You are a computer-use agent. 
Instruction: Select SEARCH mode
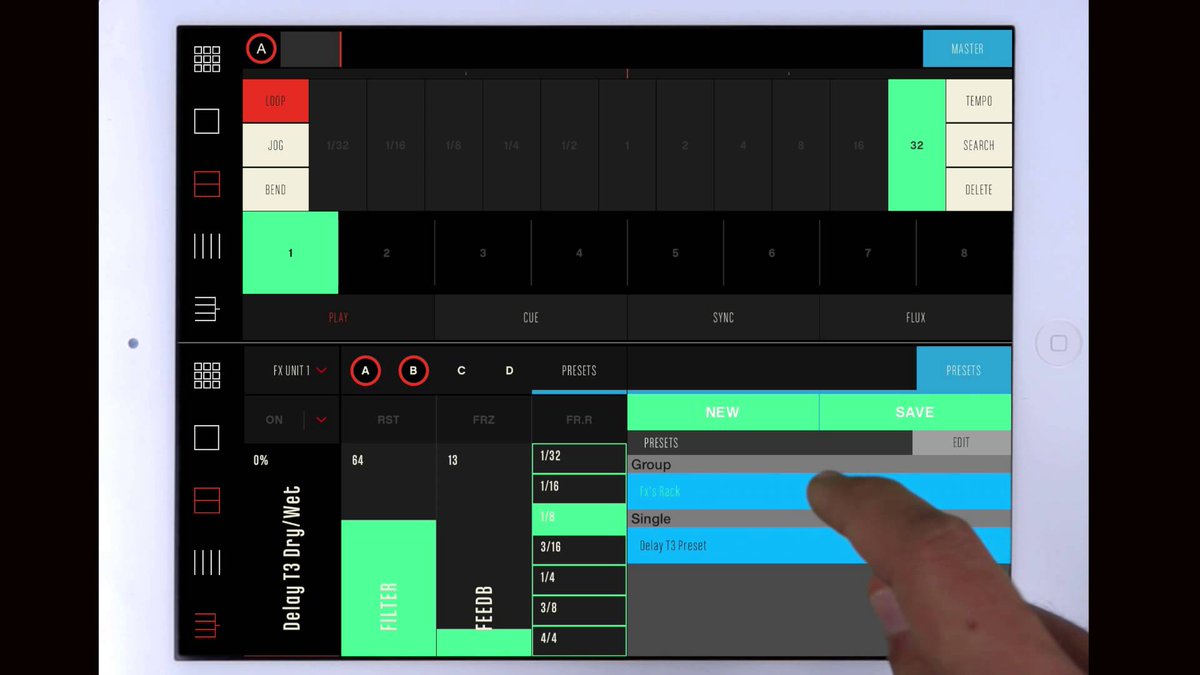[979, 145]
